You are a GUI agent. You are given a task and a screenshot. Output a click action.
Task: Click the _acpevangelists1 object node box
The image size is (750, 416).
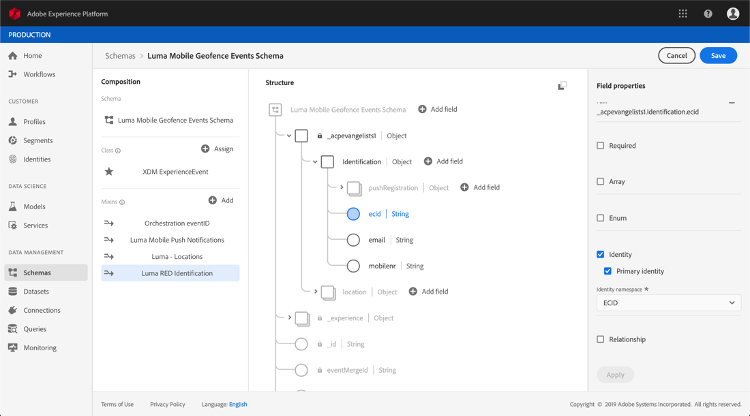[301, 136]
